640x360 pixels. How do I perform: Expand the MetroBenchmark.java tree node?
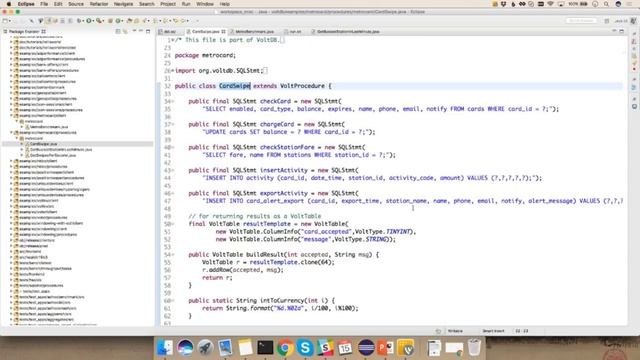coord(22,127)
